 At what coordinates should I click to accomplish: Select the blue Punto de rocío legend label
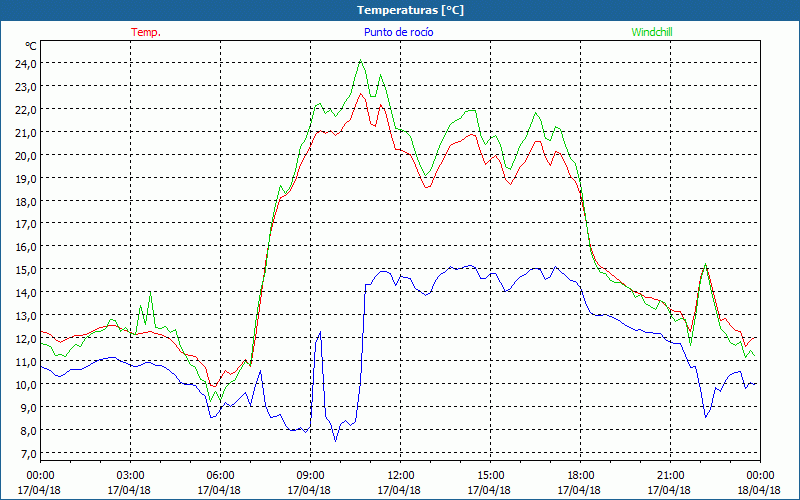(398, 32)
